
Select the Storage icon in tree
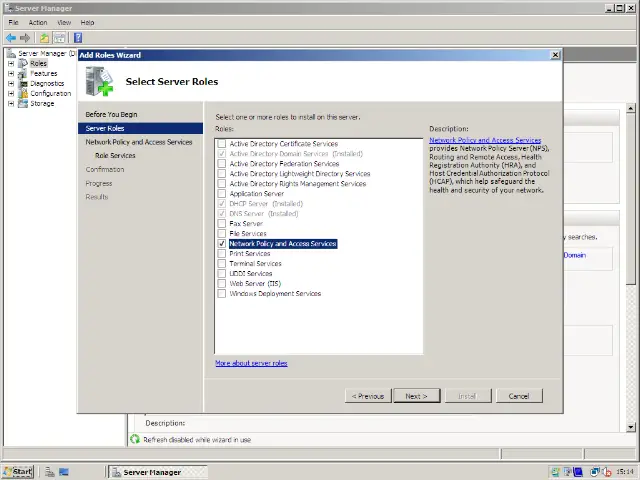[x=23, y=103]
